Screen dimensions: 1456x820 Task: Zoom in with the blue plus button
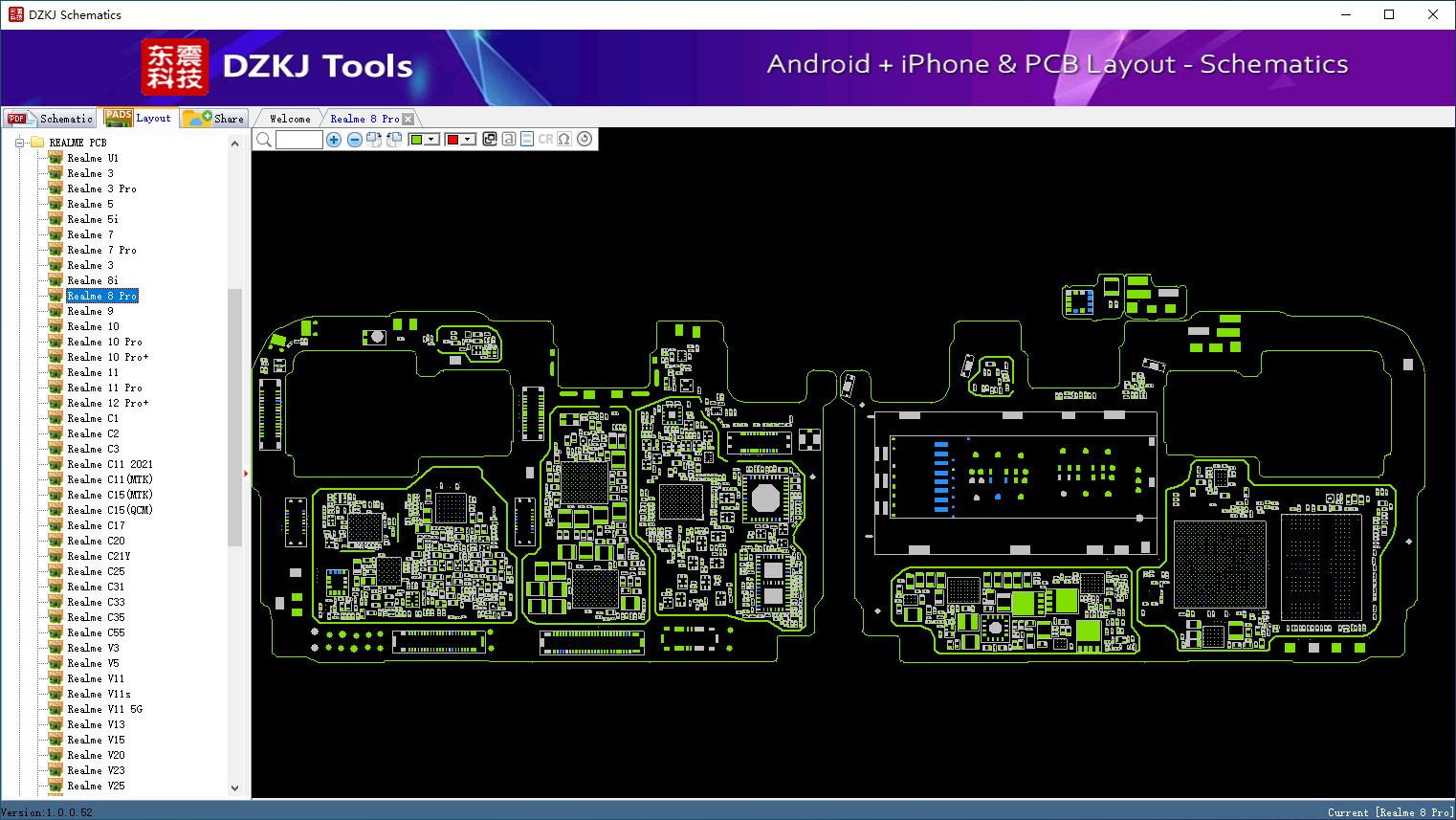pos(334,140)
